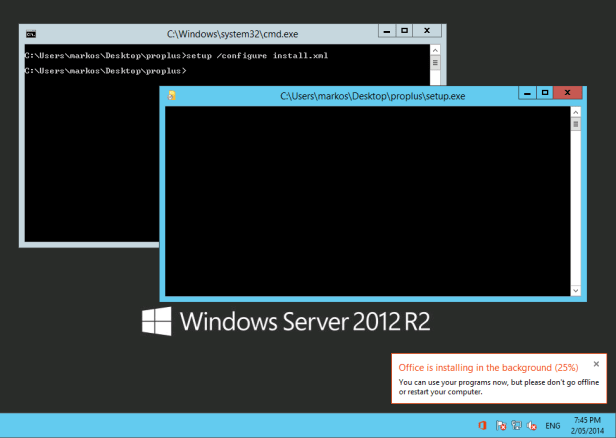Screen dimensions: 616x438
Task: Close the cmd.exe command prompt window
Action: [x=429, y=31]
